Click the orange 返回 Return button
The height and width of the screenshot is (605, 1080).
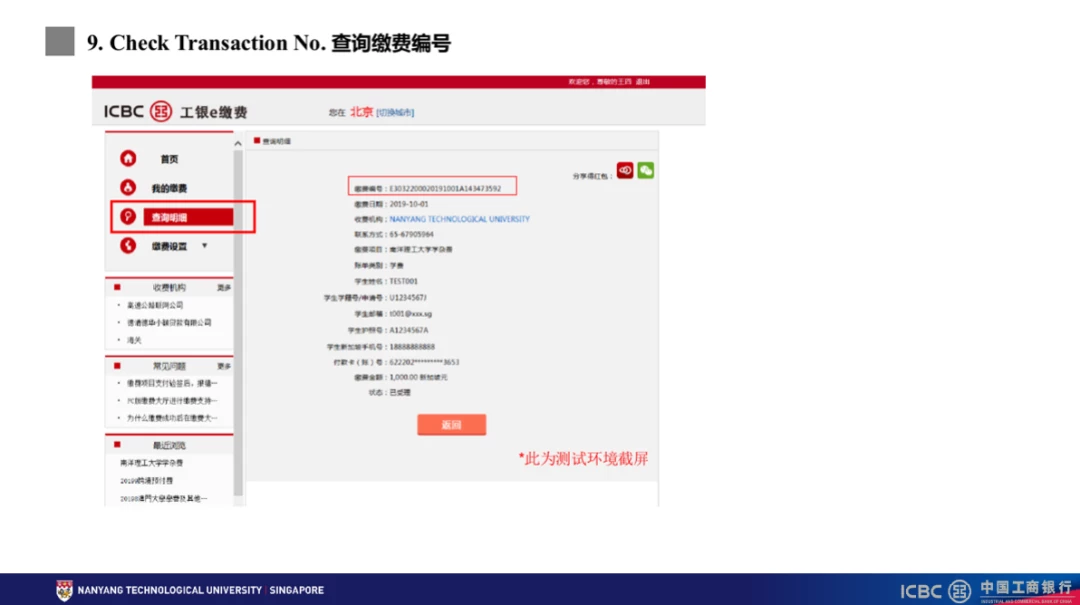[x=451, y=424]
